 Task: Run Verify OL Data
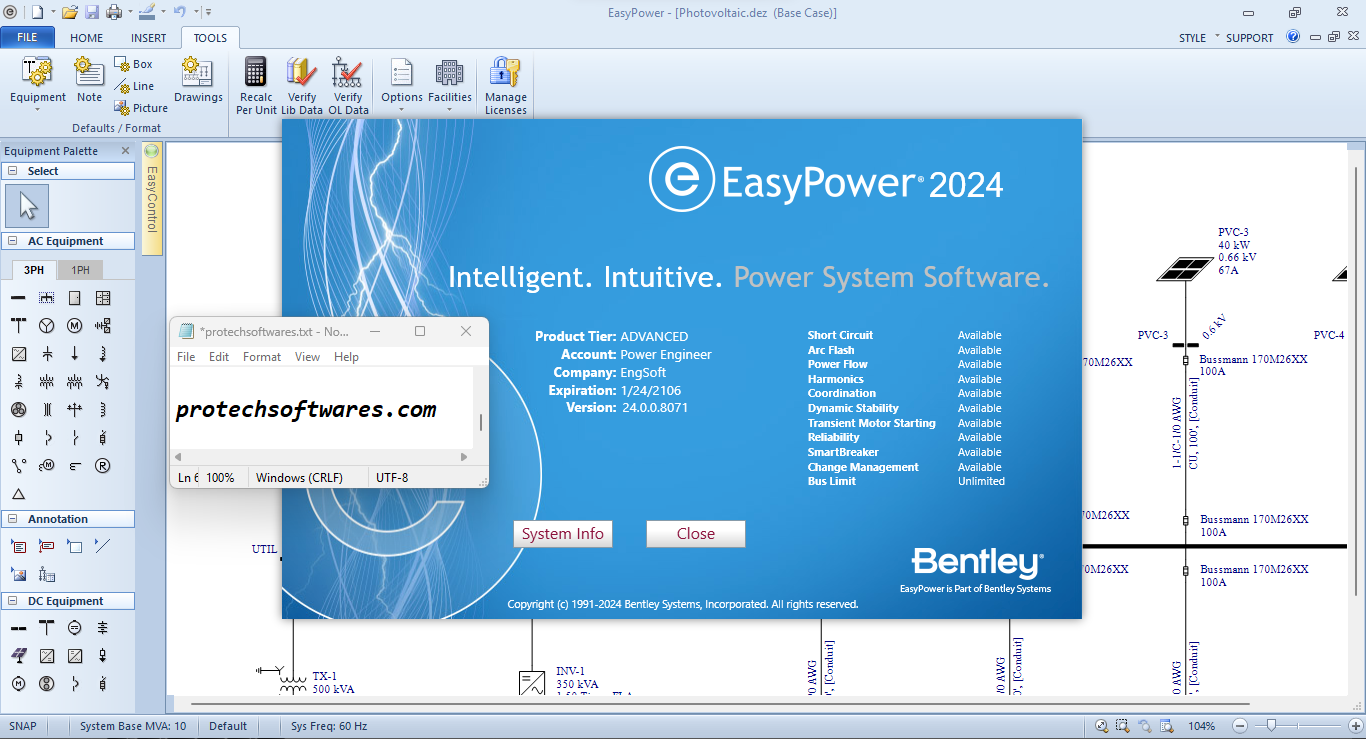point(348,86)
